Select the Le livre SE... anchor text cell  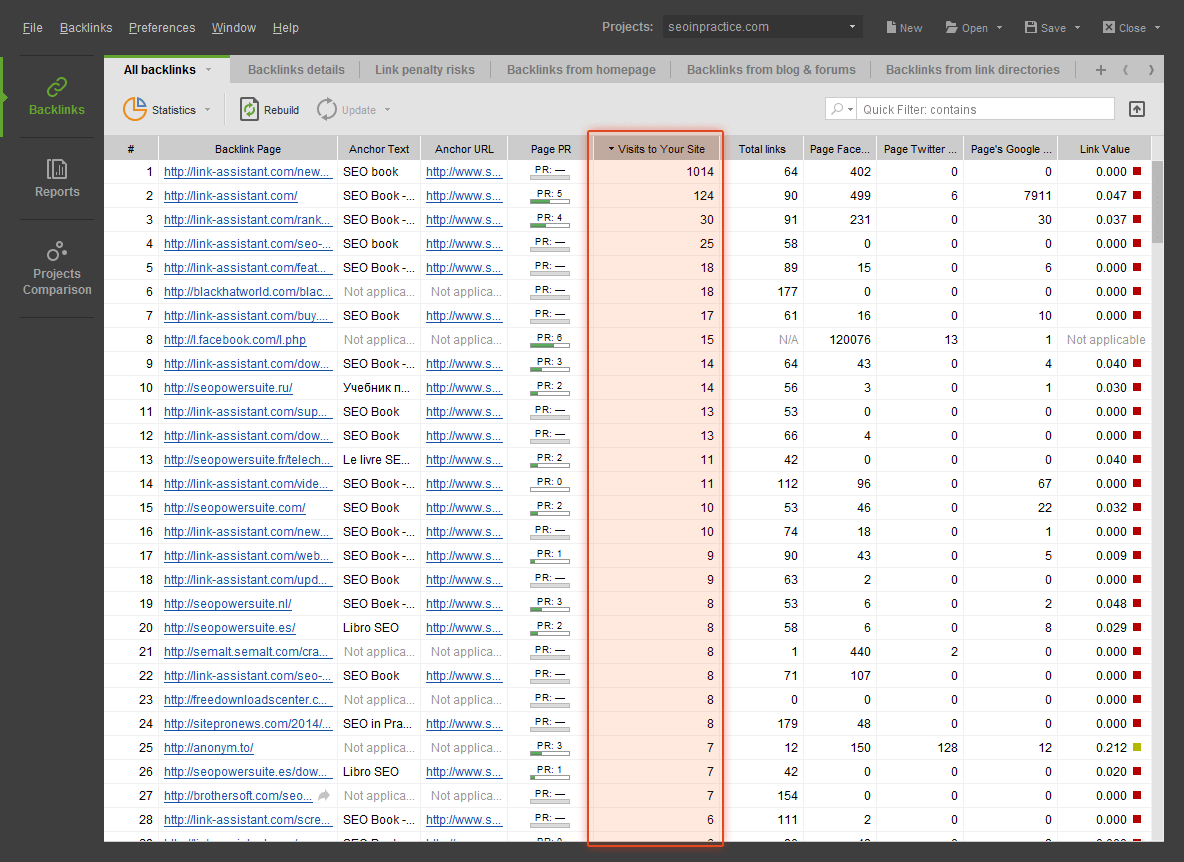378,460
